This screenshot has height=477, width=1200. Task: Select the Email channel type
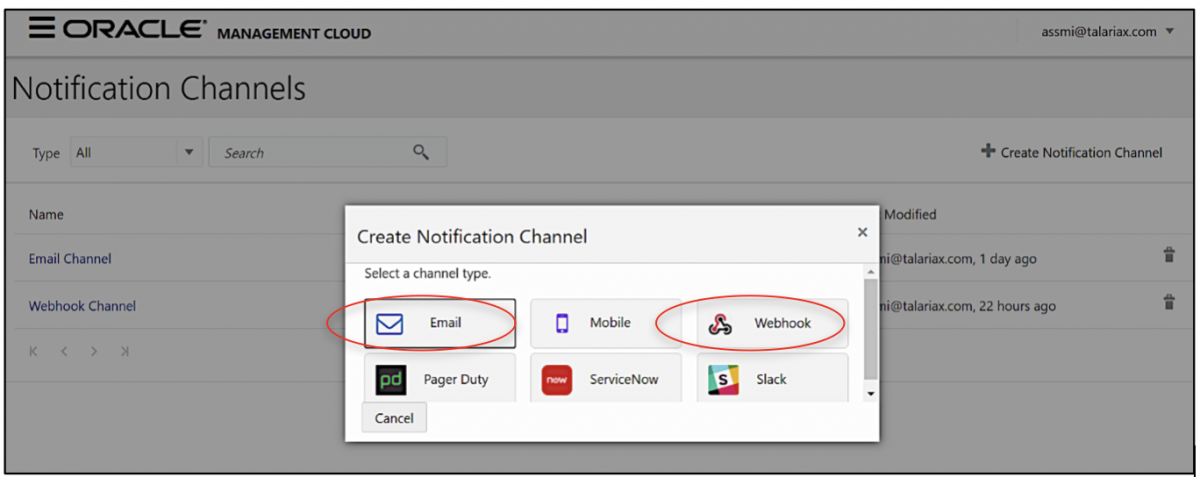440,323
